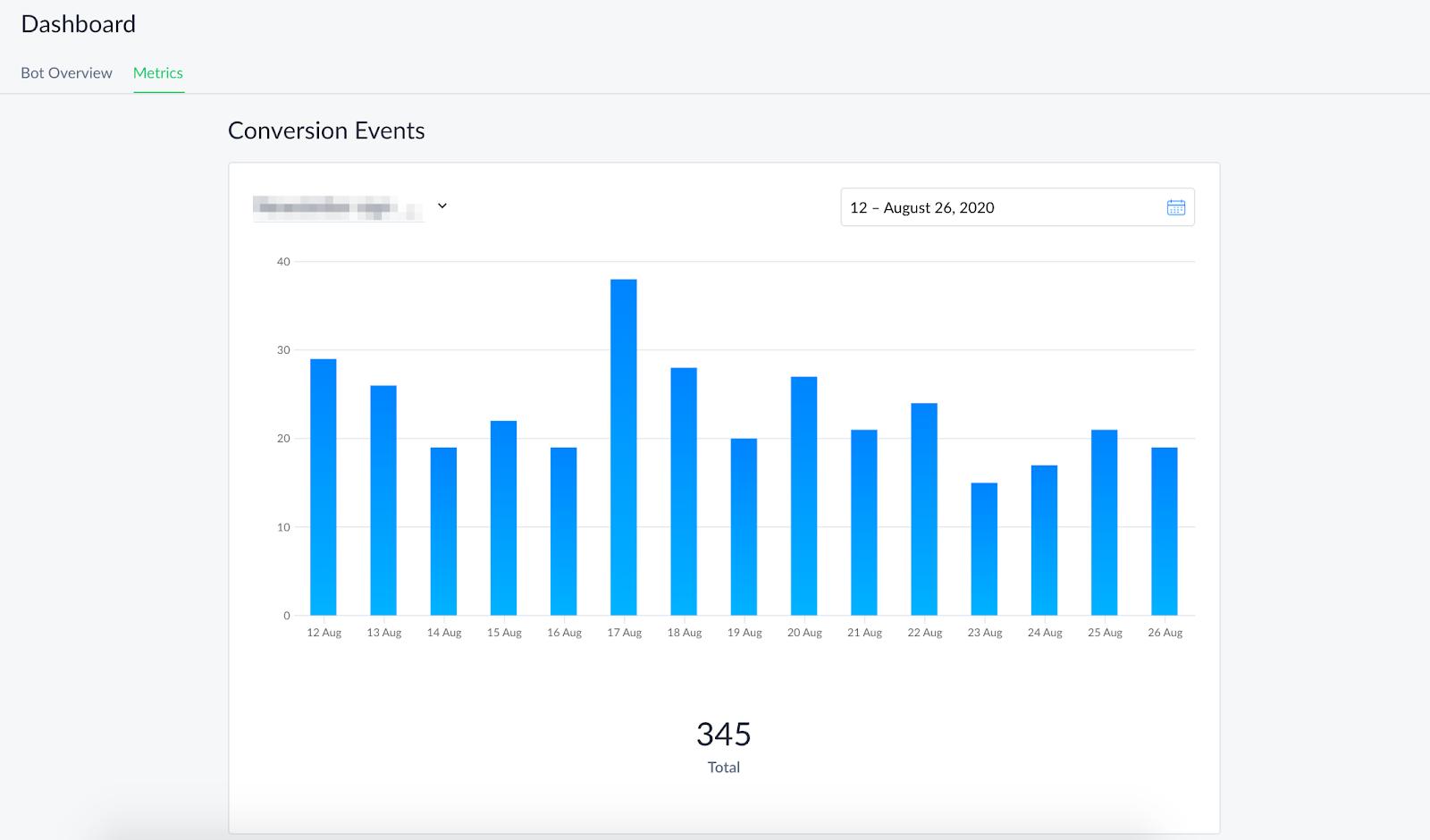Click the 18 Aug bar
Viewport: 1430px width, 840px height.
pos(684,491)
